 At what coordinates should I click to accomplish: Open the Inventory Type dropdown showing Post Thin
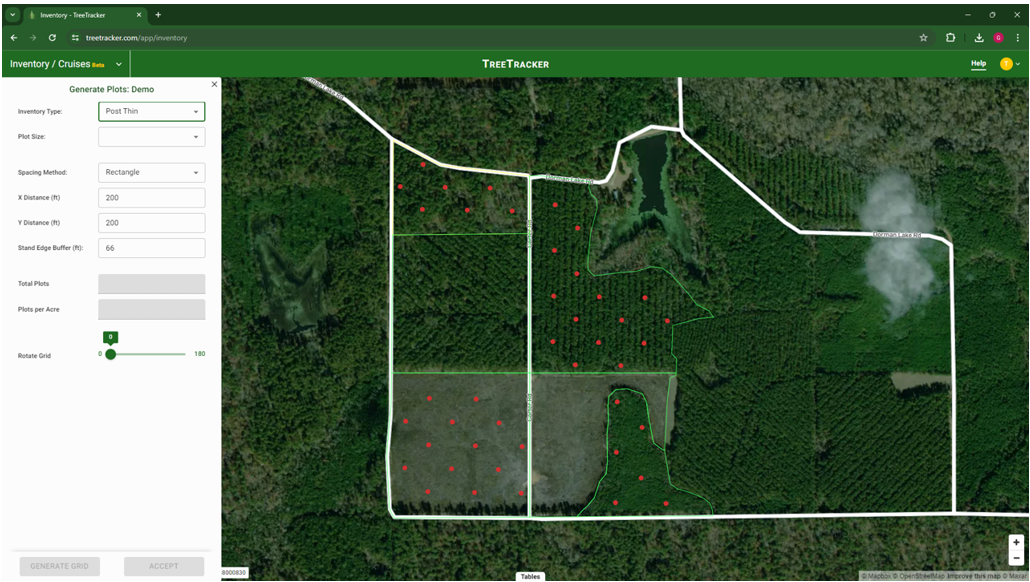[150, 111]
